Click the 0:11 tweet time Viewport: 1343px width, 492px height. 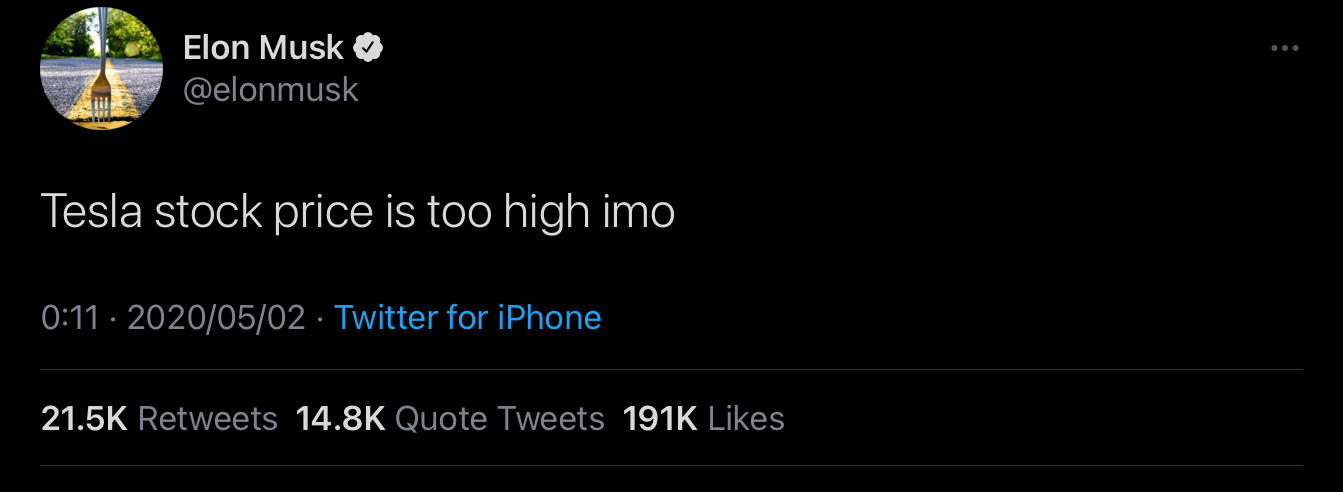point(70,318)
